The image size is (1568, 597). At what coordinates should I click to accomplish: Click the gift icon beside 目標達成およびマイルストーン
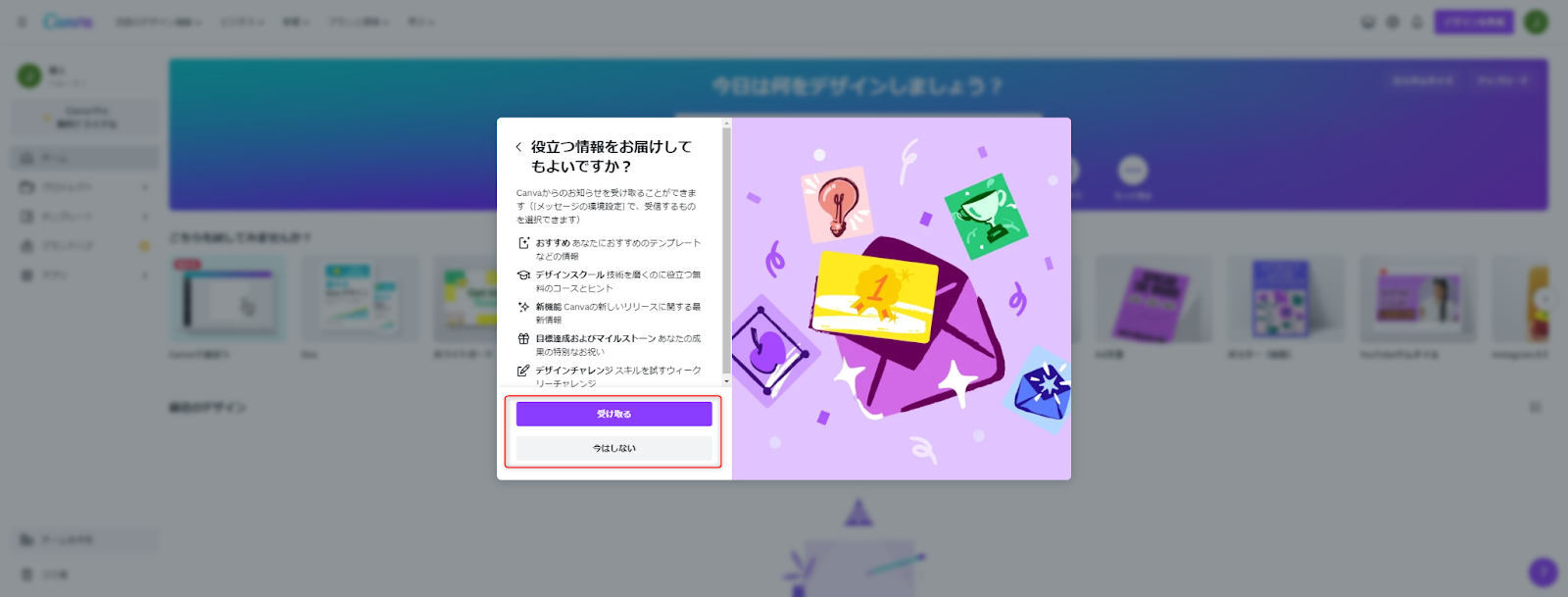[x=523, y=338]
